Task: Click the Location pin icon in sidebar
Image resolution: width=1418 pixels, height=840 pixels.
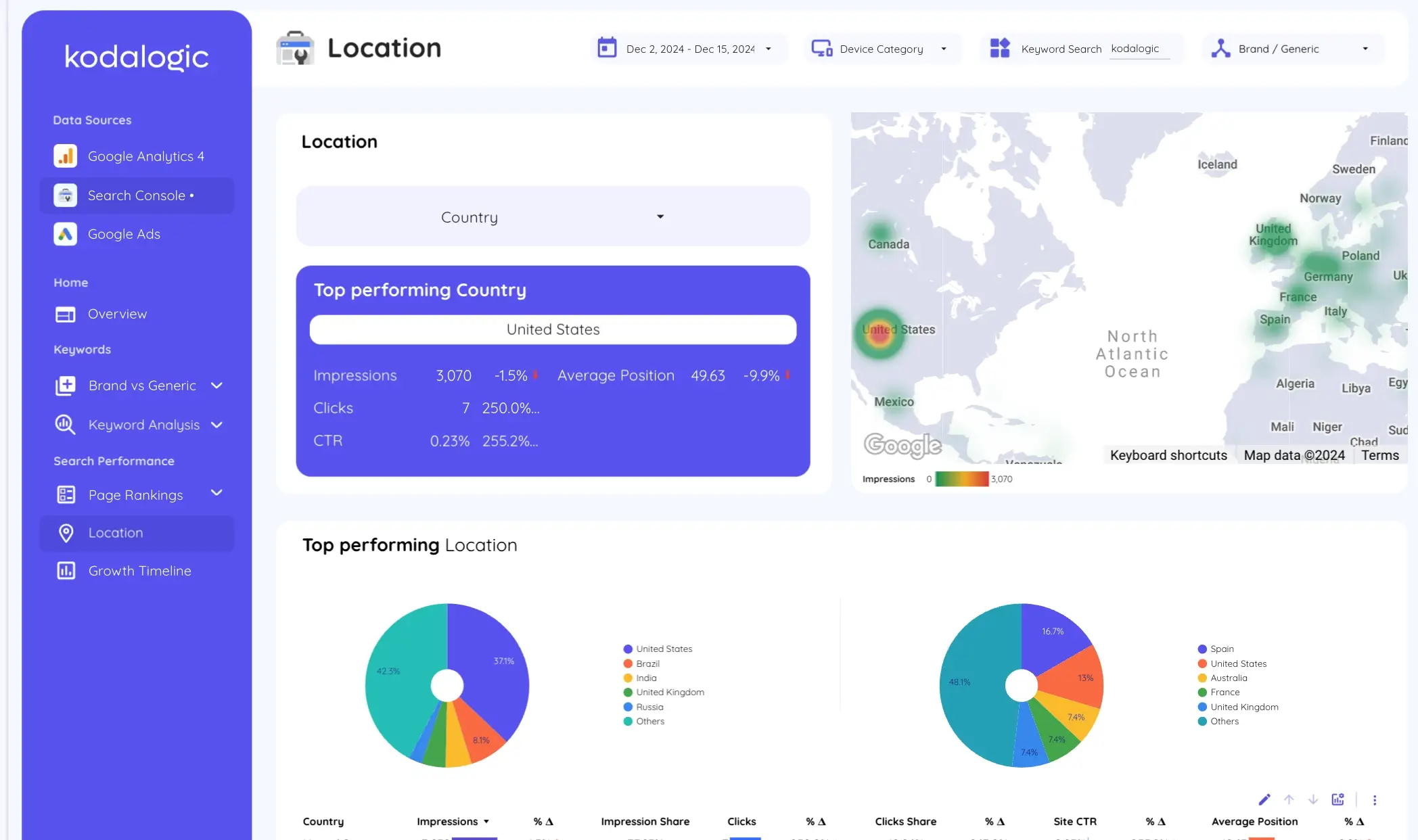Action: coord(66,532)
